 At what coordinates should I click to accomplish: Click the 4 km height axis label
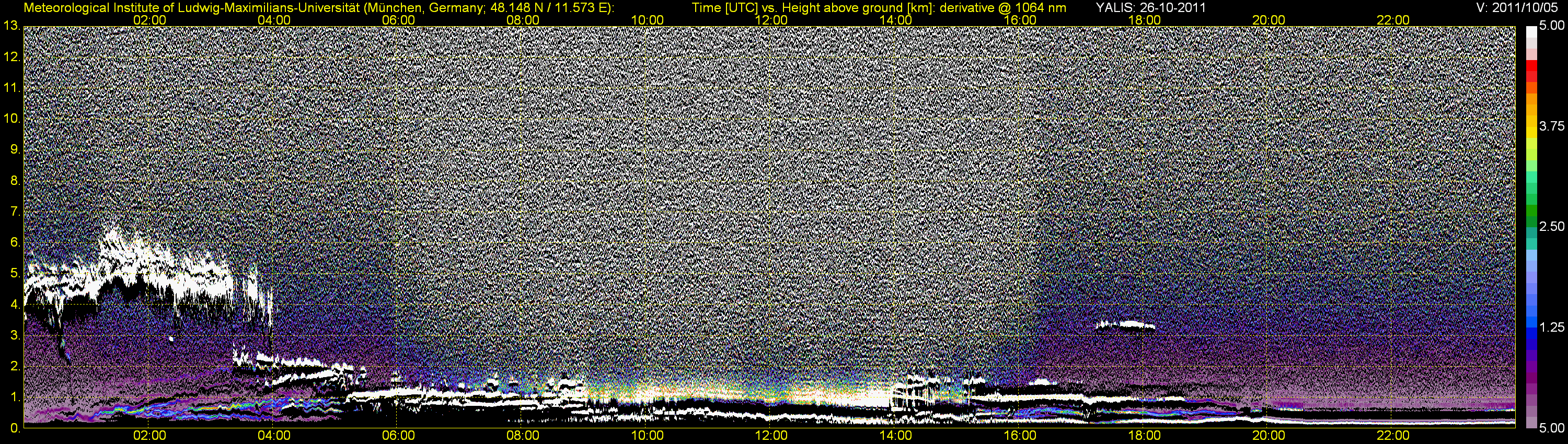16,304
